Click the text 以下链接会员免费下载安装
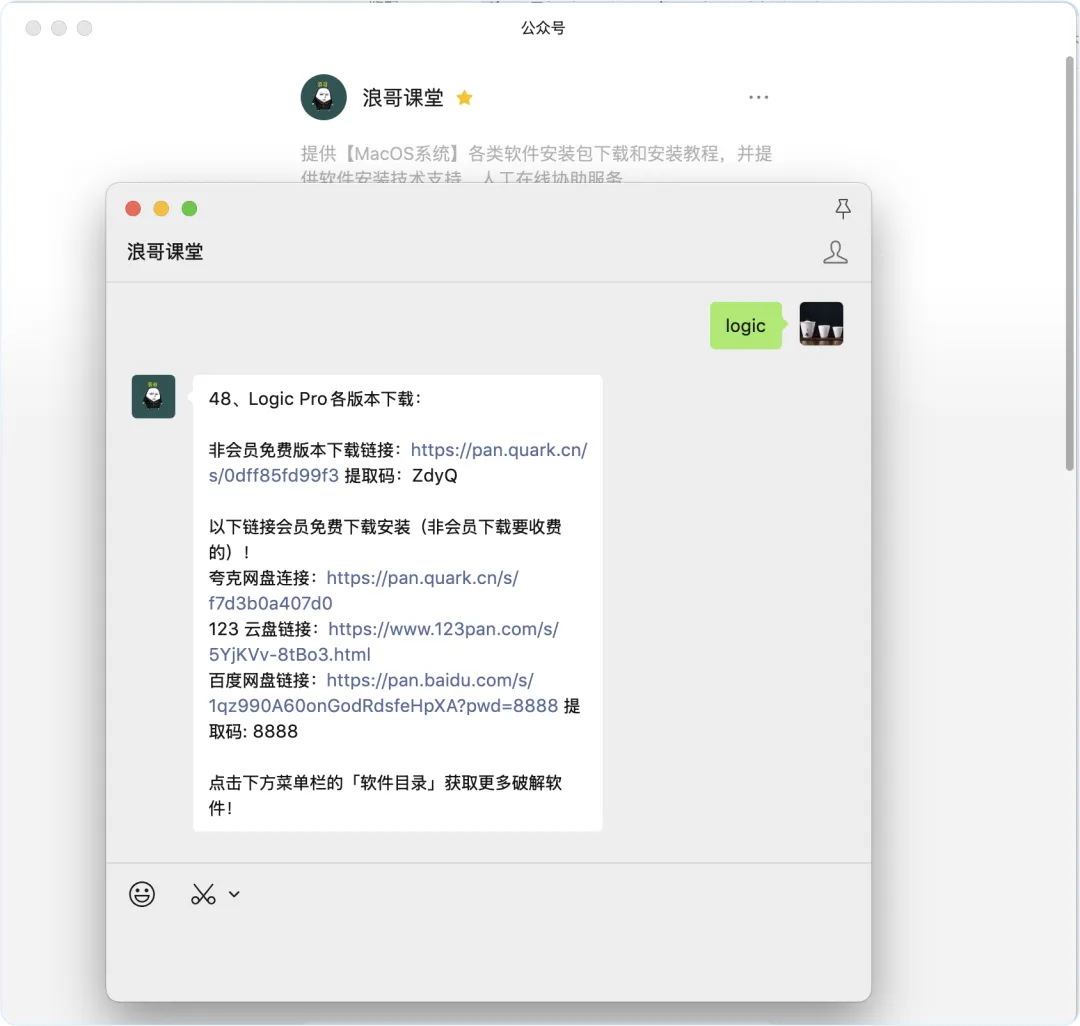The width and height of the screenshot is (1080, 1026). 309,527
